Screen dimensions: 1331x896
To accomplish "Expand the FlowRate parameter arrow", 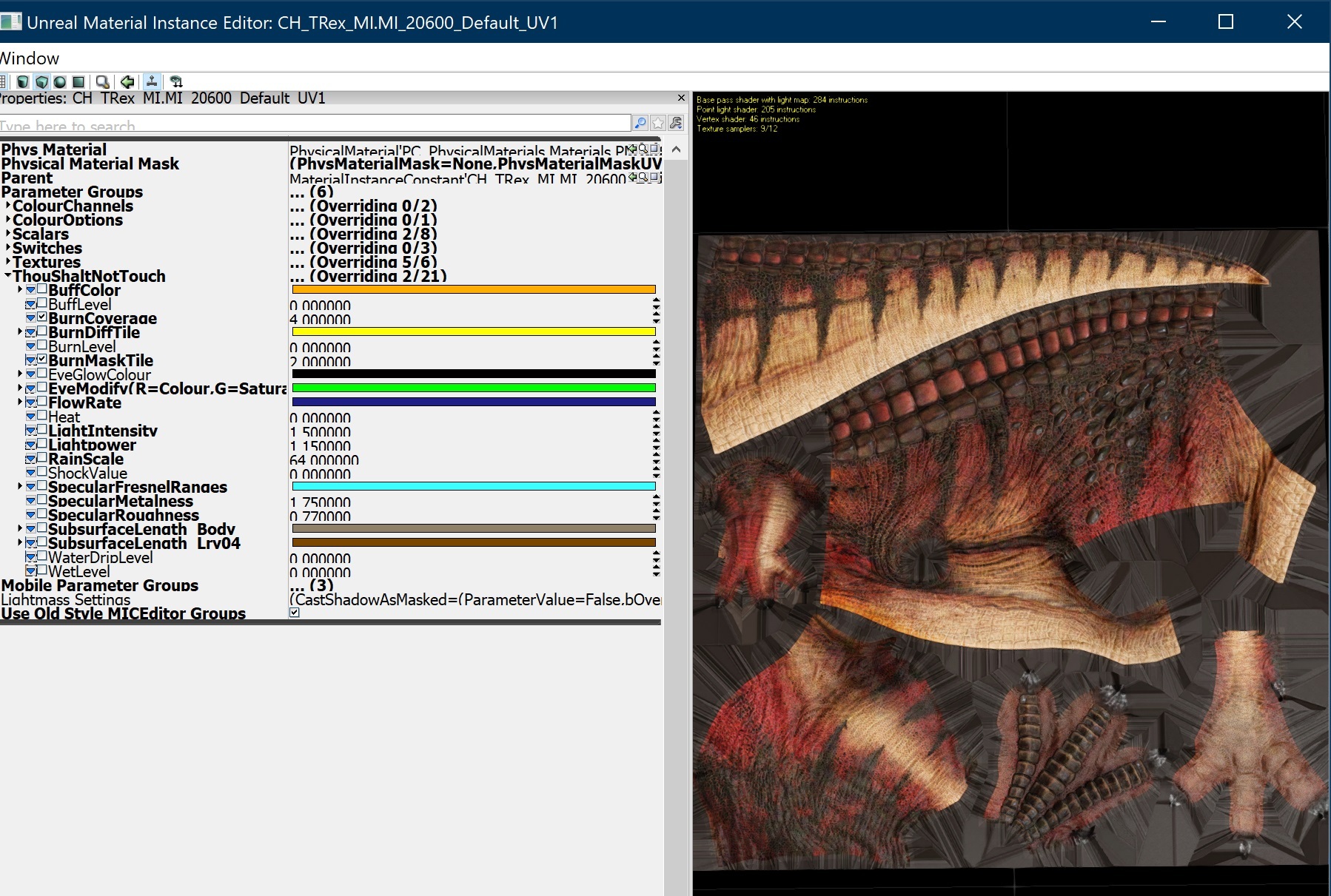I will point(20,402).
